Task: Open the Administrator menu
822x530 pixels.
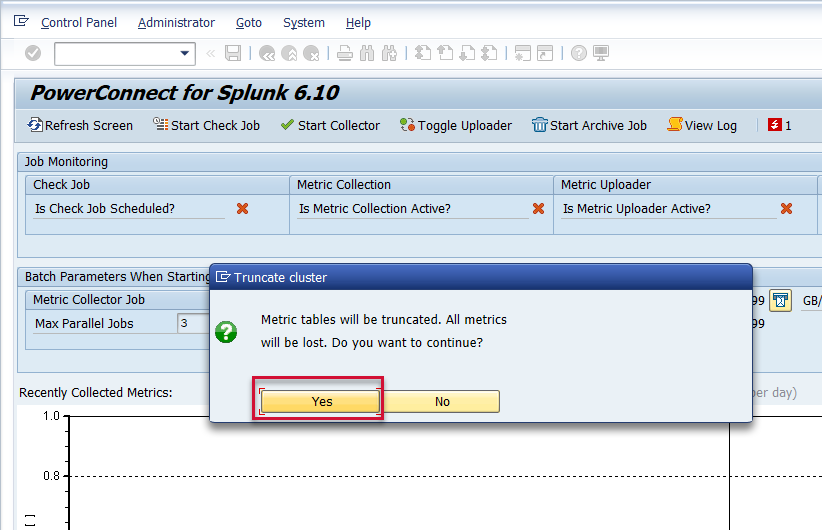Action: [176, 22]
